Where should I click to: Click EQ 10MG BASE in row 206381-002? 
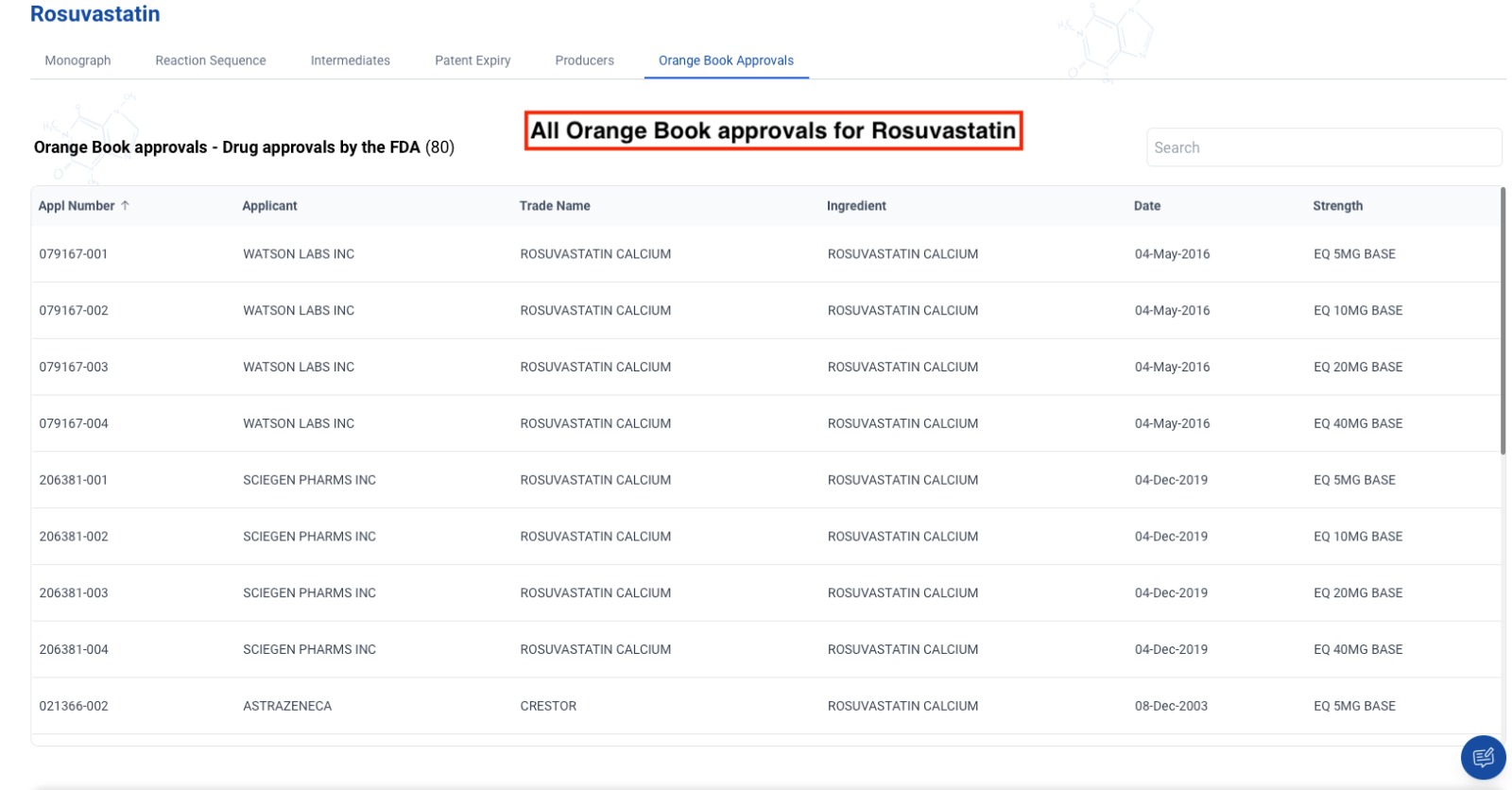[x=1358, y=537]
